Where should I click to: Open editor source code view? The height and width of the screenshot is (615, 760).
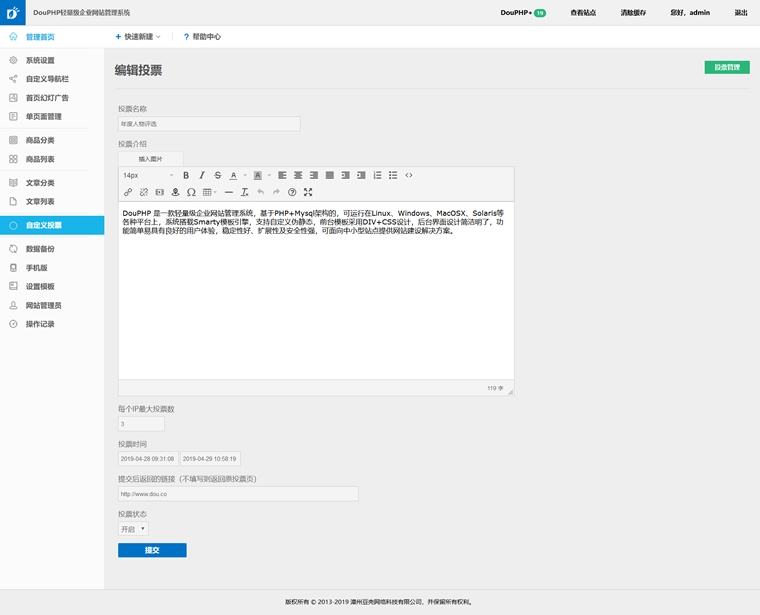click(409, 175)
